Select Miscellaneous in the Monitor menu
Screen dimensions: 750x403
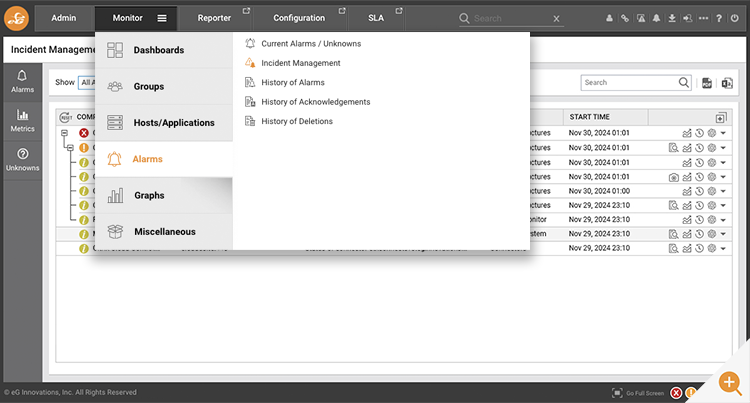(164, 232)
